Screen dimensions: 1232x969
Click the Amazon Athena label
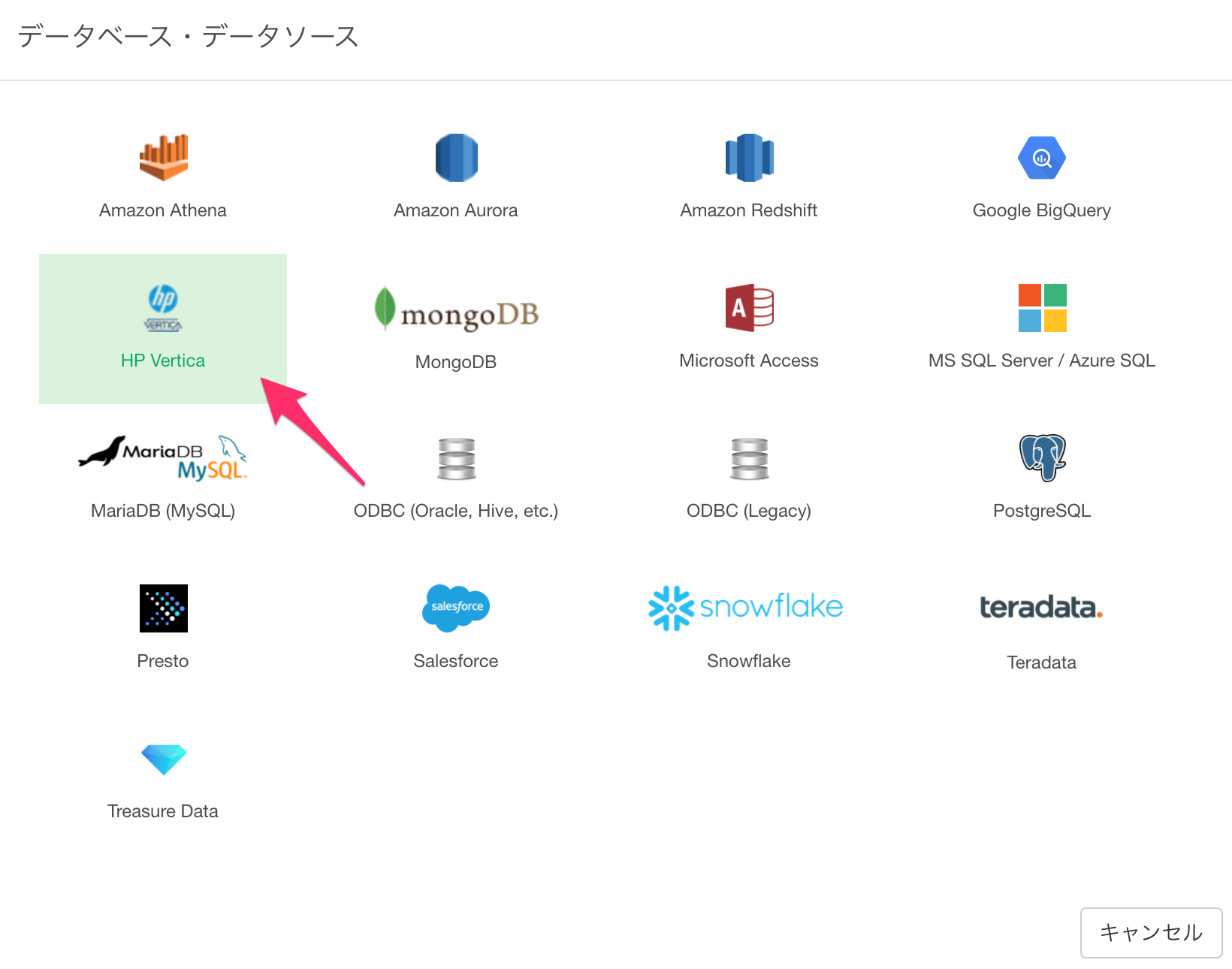click(x=163, y=210)
